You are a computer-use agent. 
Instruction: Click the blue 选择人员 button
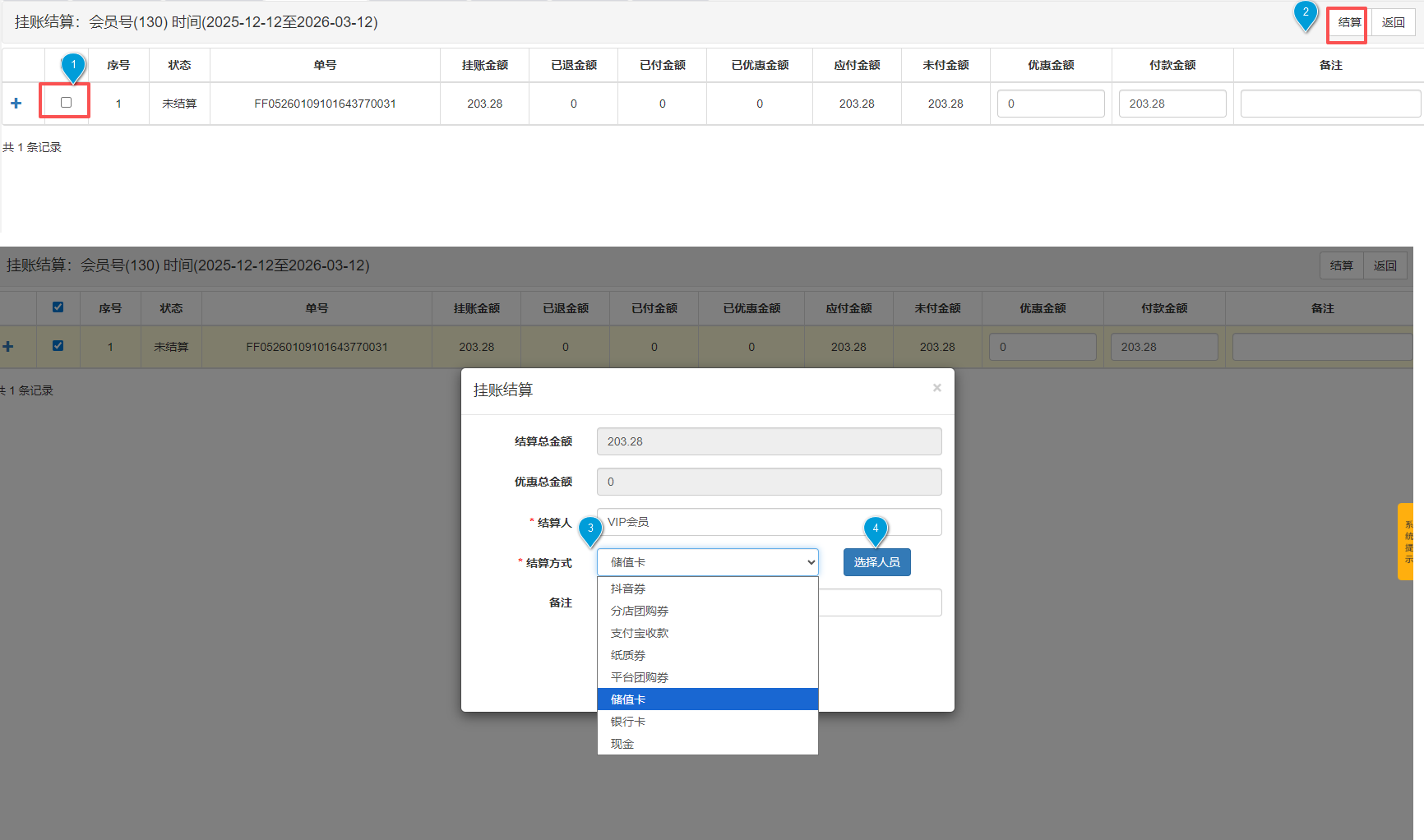pos(876,562)
